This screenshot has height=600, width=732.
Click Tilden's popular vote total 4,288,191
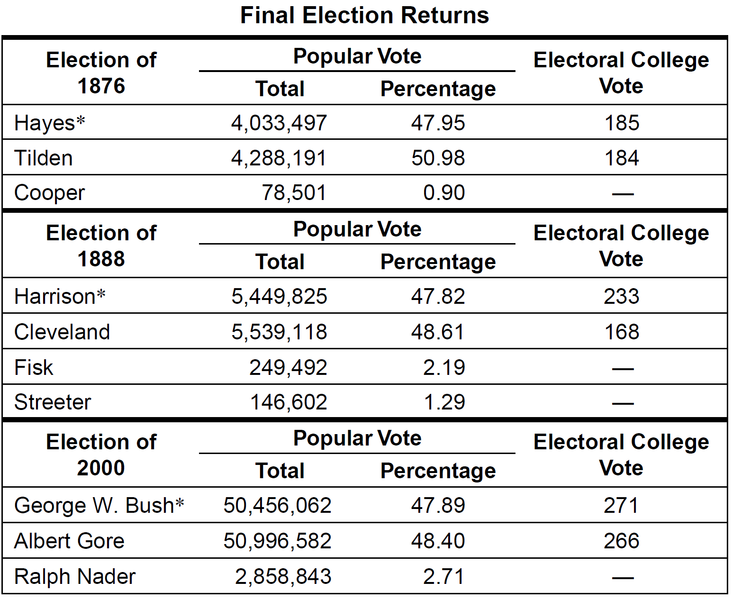(x=279, y=158)
